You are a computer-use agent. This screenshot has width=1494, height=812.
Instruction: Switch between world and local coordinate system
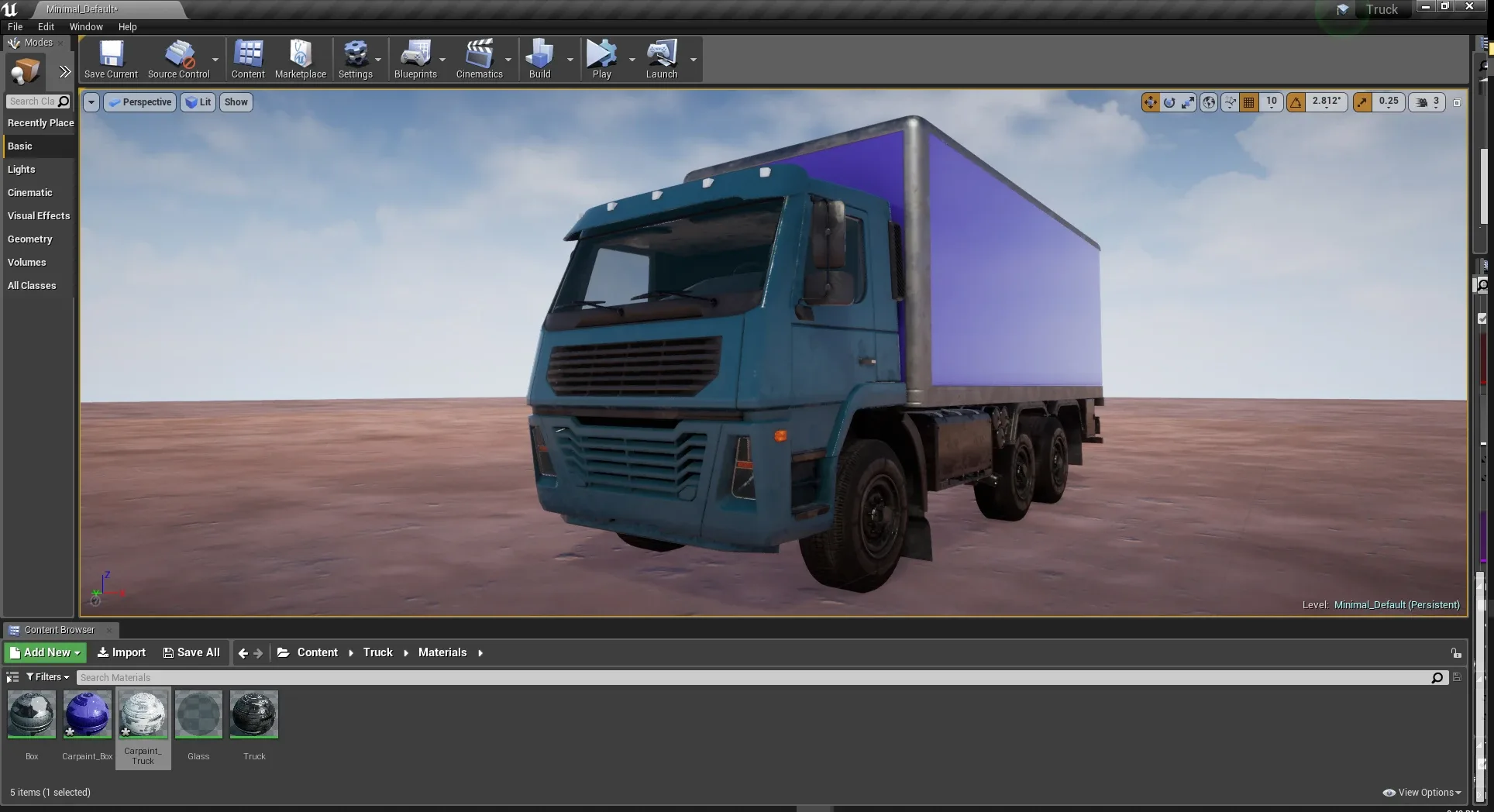[1209, 101]
